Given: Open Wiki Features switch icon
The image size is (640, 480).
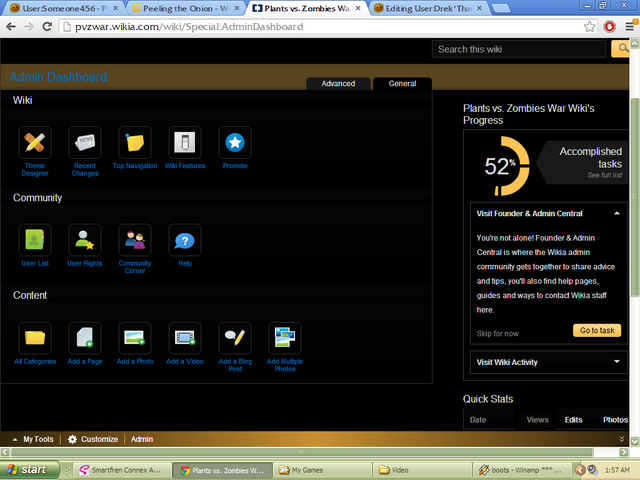Looking at the screenshot, I should [x=185, y=142].
